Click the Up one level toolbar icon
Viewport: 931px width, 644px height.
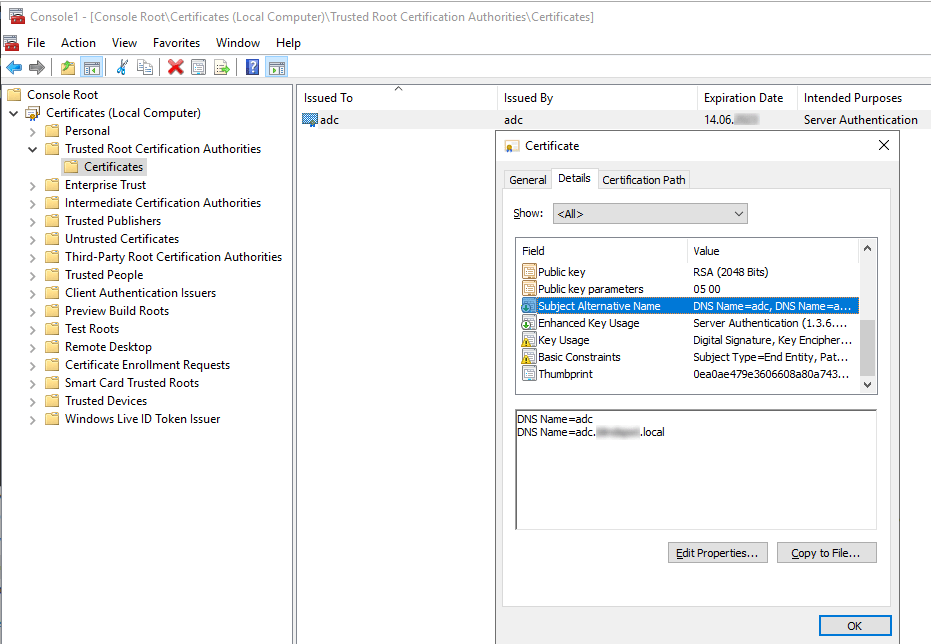pos(68,68)
